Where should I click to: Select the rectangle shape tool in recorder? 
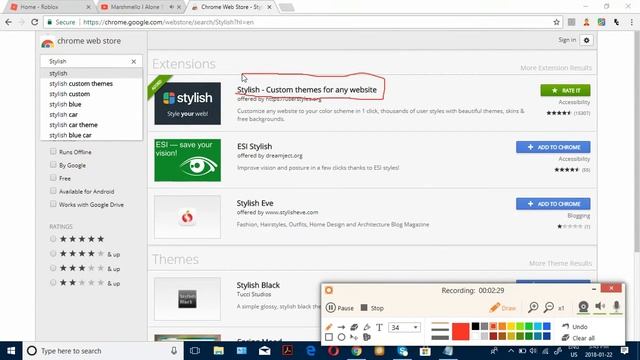click(329, 337)
